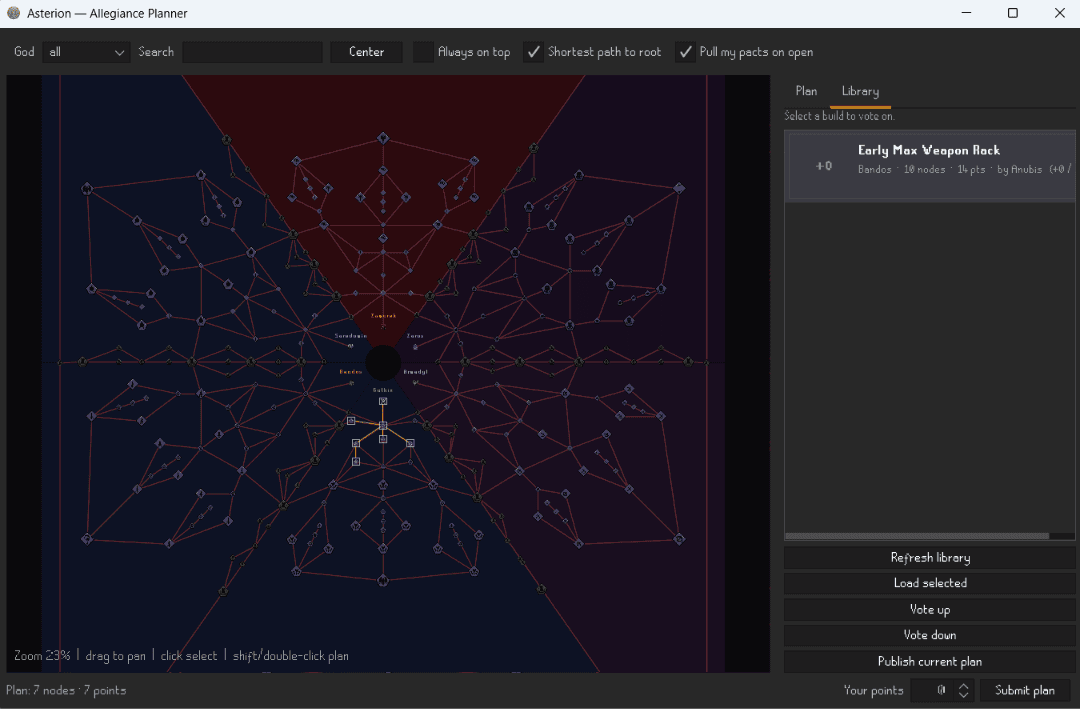Click the black root circle in the graph
The width and height of the screenshot is (1080, 709).
pos(383,362)
